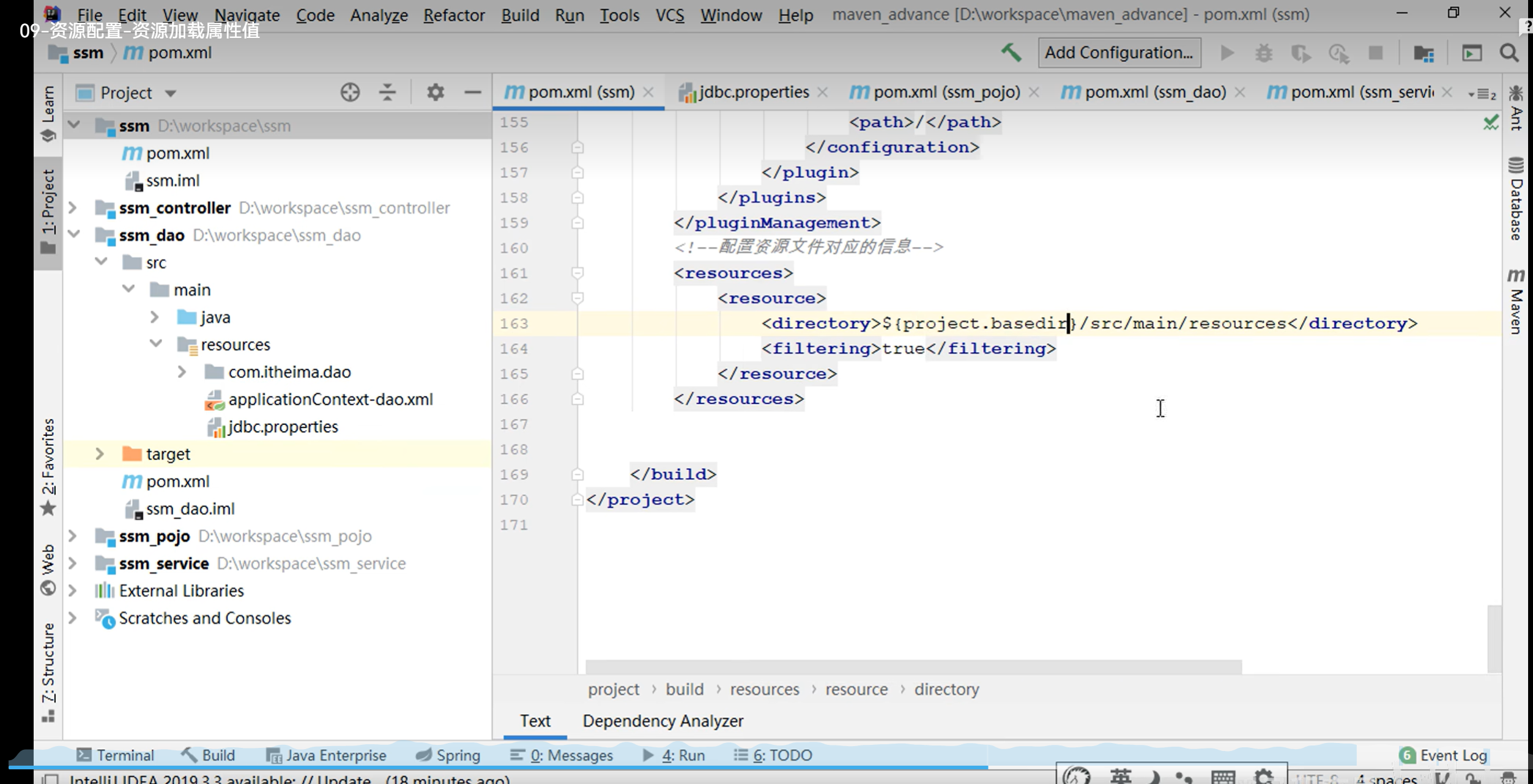Viewport: 1533px width, 784px height.
Task: Switch to Dependency Analyzer view
Action: [663, 721]
